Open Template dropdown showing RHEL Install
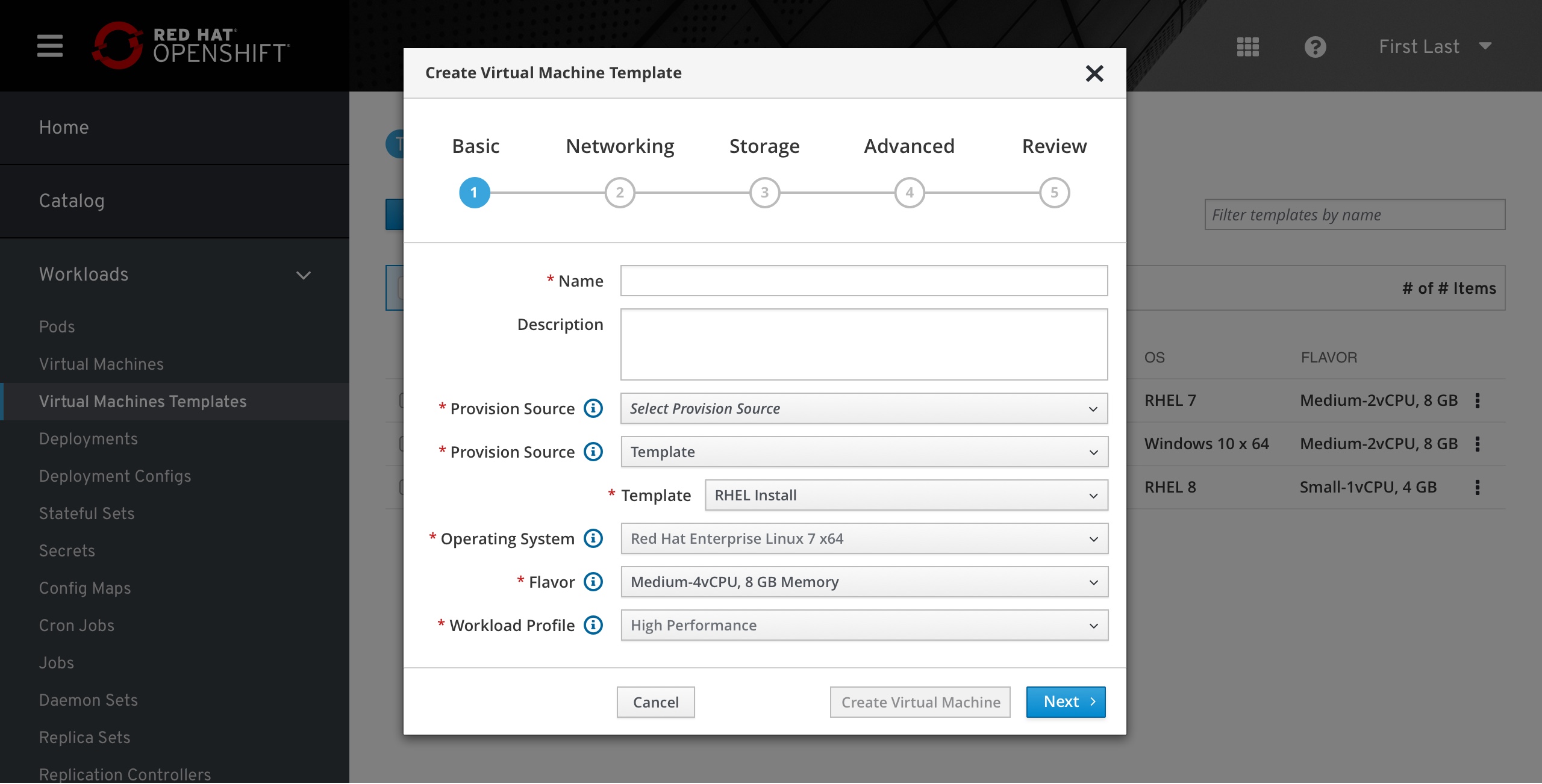This screenshot has width=1542, height=784. pos(907,495)
